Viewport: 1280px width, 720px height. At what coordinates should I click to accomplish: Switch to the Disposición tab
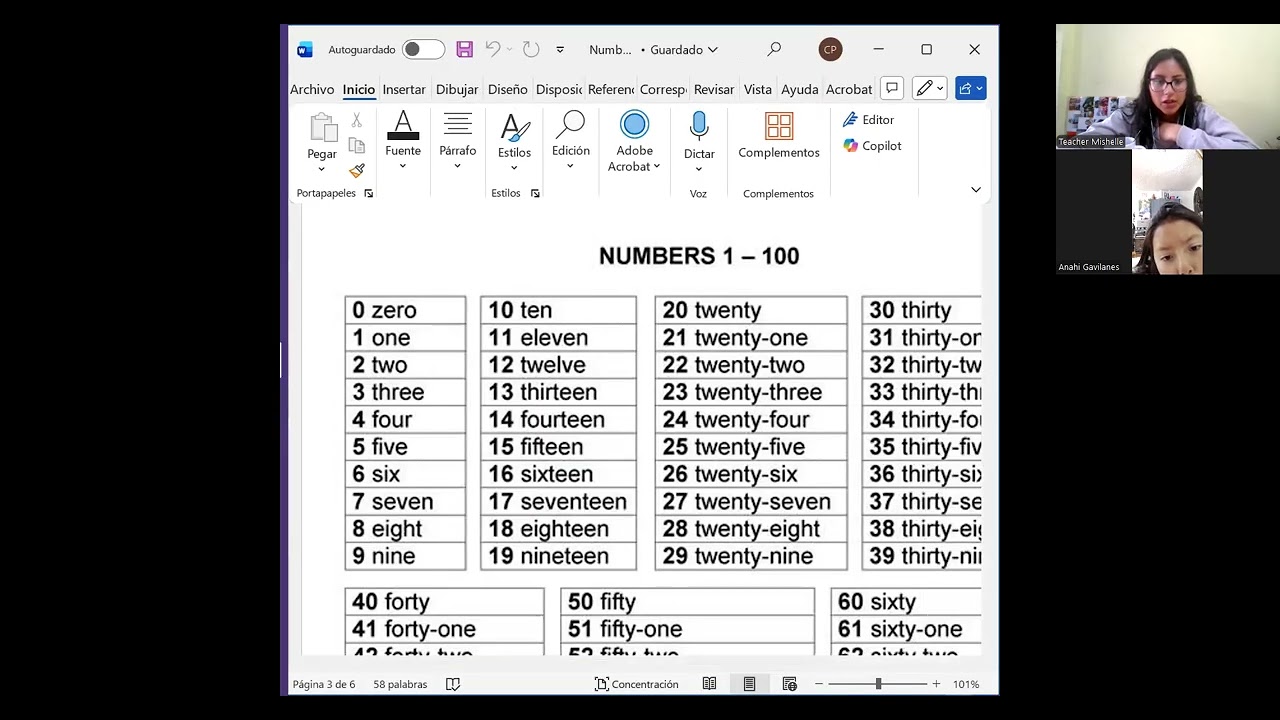coord(559,89)
